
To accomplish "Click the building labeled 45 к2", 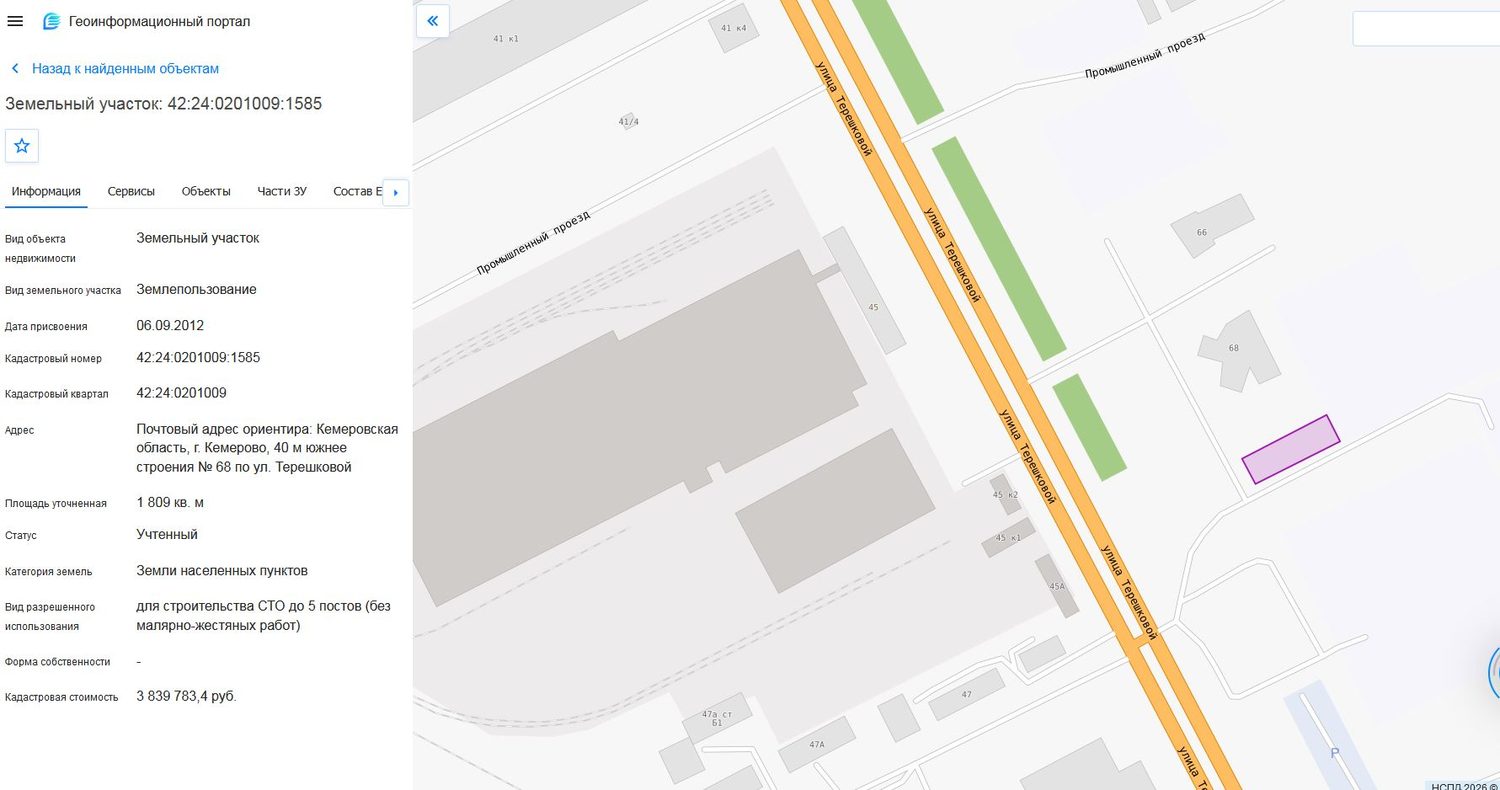I will [x=1005, y=496].
